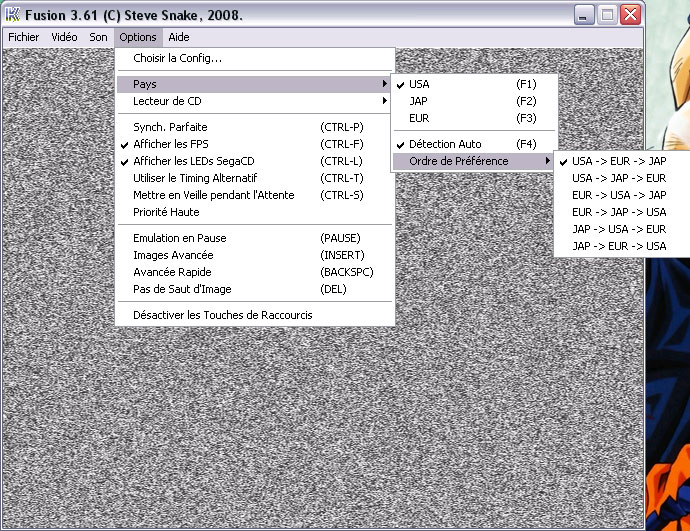Image resolution: width=690 pixels, height=531 pixels.
Task: Choose EUR -> JAP -> USA order
Action: click(622, 212)
